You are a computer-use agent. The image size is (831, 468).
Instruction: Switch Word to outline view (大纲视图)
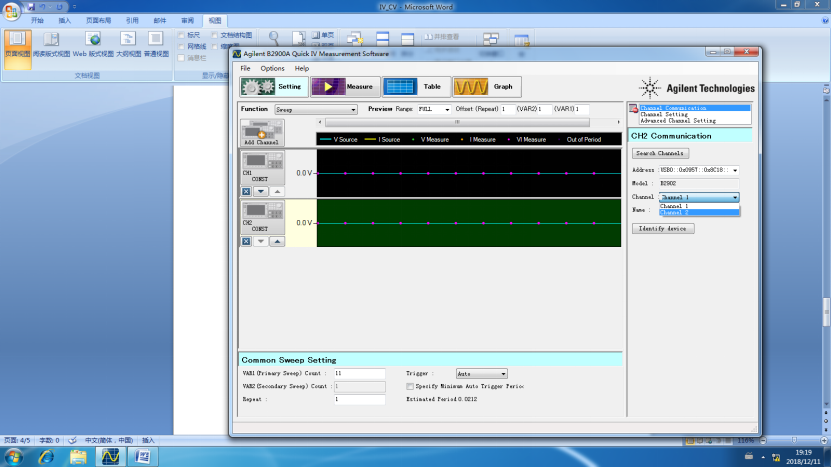coord(128,44)
